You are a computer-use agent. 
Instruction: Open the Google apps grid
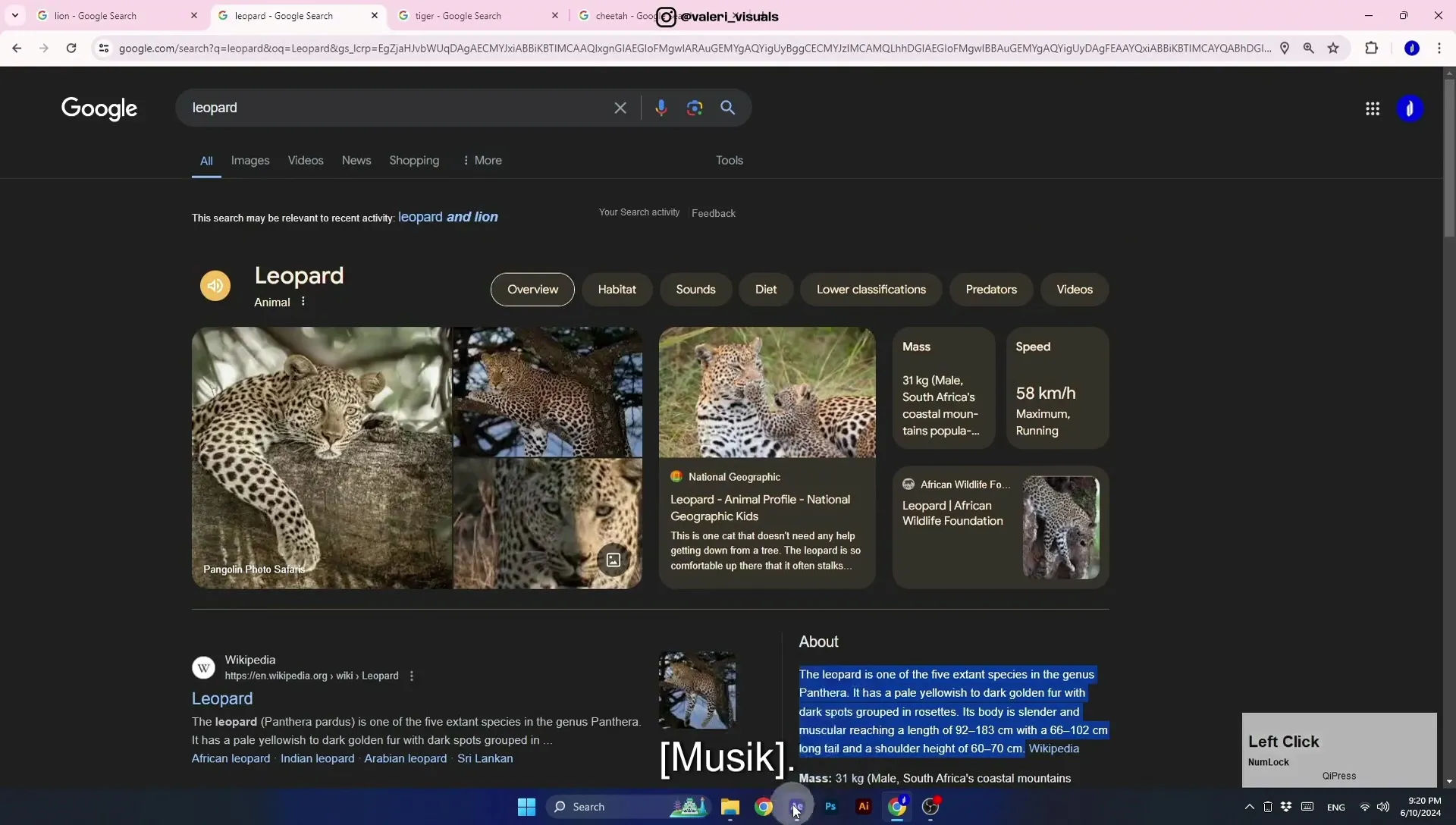pos(1372,108)
